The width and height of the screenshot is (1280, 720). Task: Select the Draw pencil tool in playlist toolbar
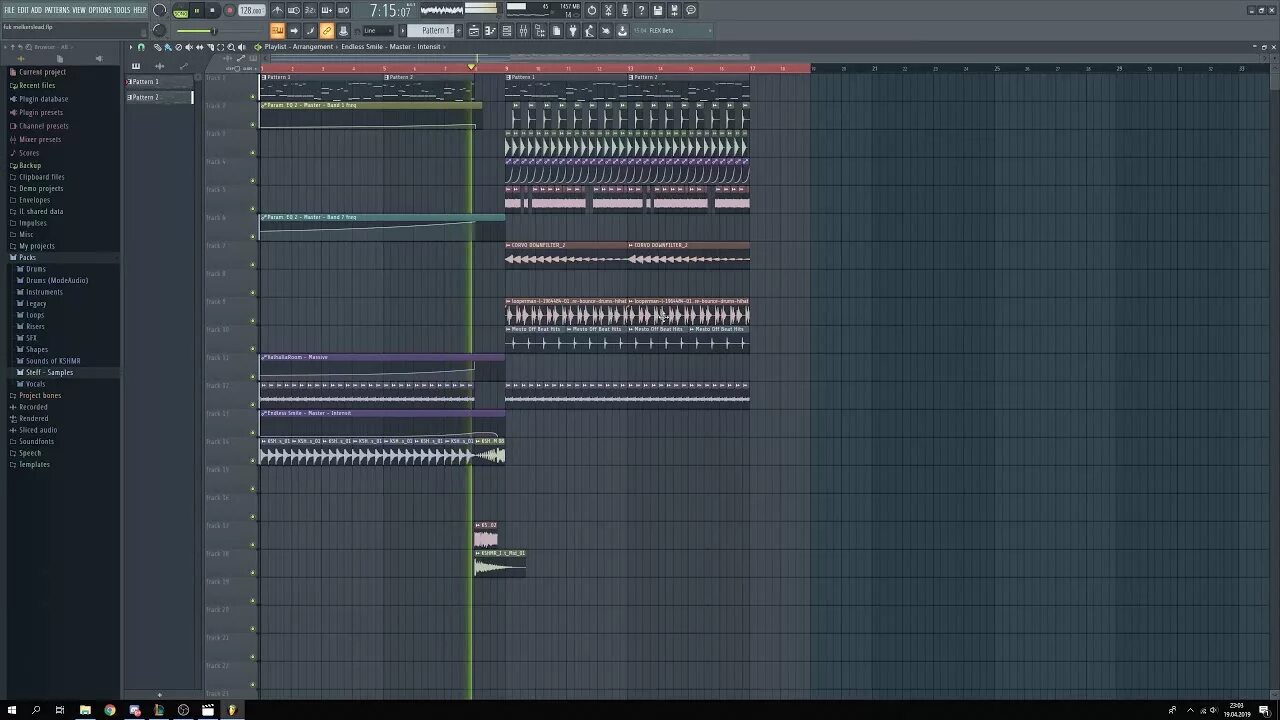click(157, 47)
